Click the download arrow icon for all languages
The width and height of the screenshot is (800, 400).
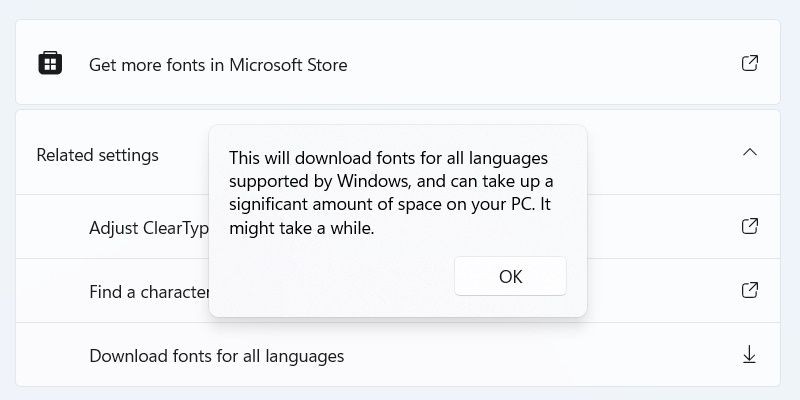pos(749,355)
